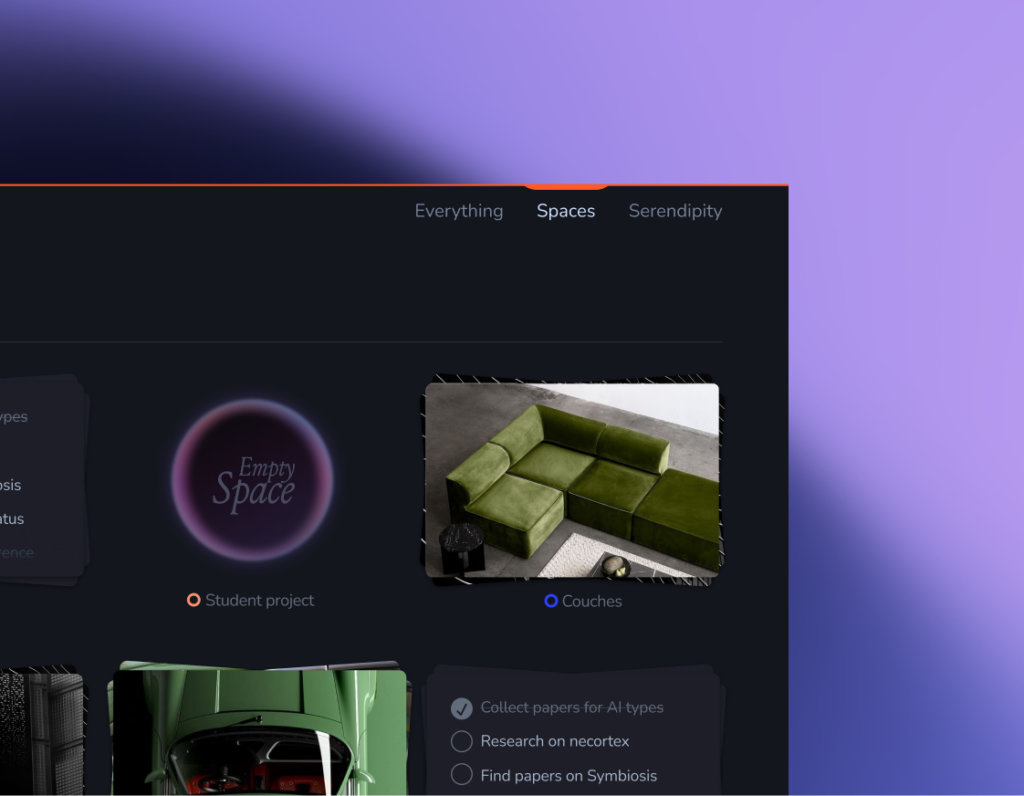Check the Research on necortex checkbox
The width and height of the screenshot is (1024, 796).
[461, 741]
